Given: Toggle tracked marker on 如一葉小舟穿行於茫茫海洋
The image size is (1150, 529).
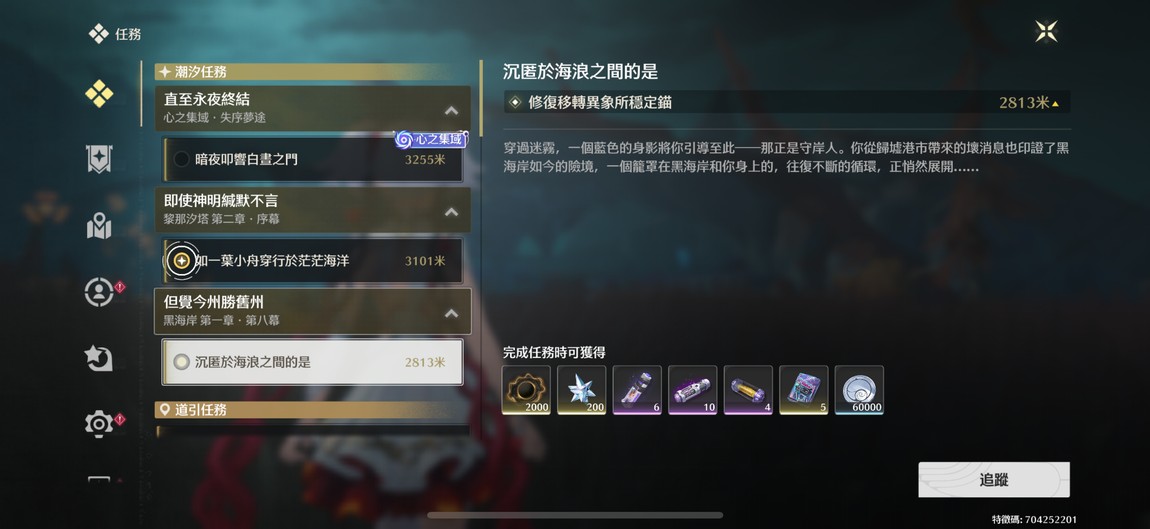Looking at the screenshot, I should [181, 260].
